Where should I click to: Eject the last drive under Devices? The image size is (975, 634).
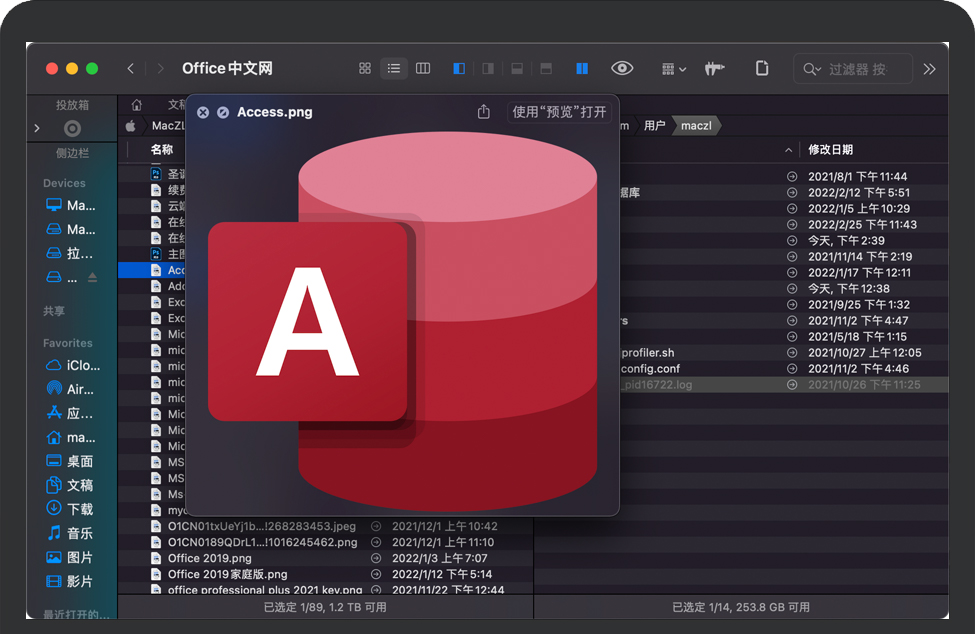click(x=93, y=277)
